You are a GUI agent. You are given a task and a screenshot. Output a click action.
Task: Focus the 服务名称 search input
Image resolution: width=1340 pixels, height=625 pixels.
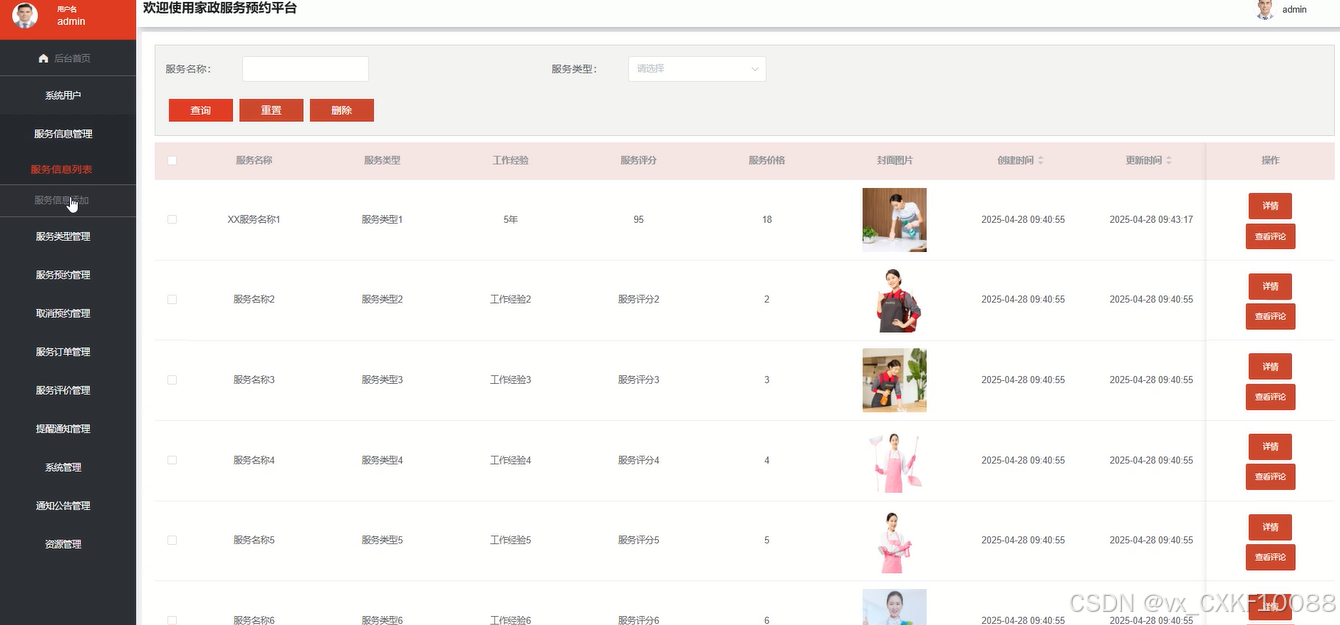tap(305, 69)
